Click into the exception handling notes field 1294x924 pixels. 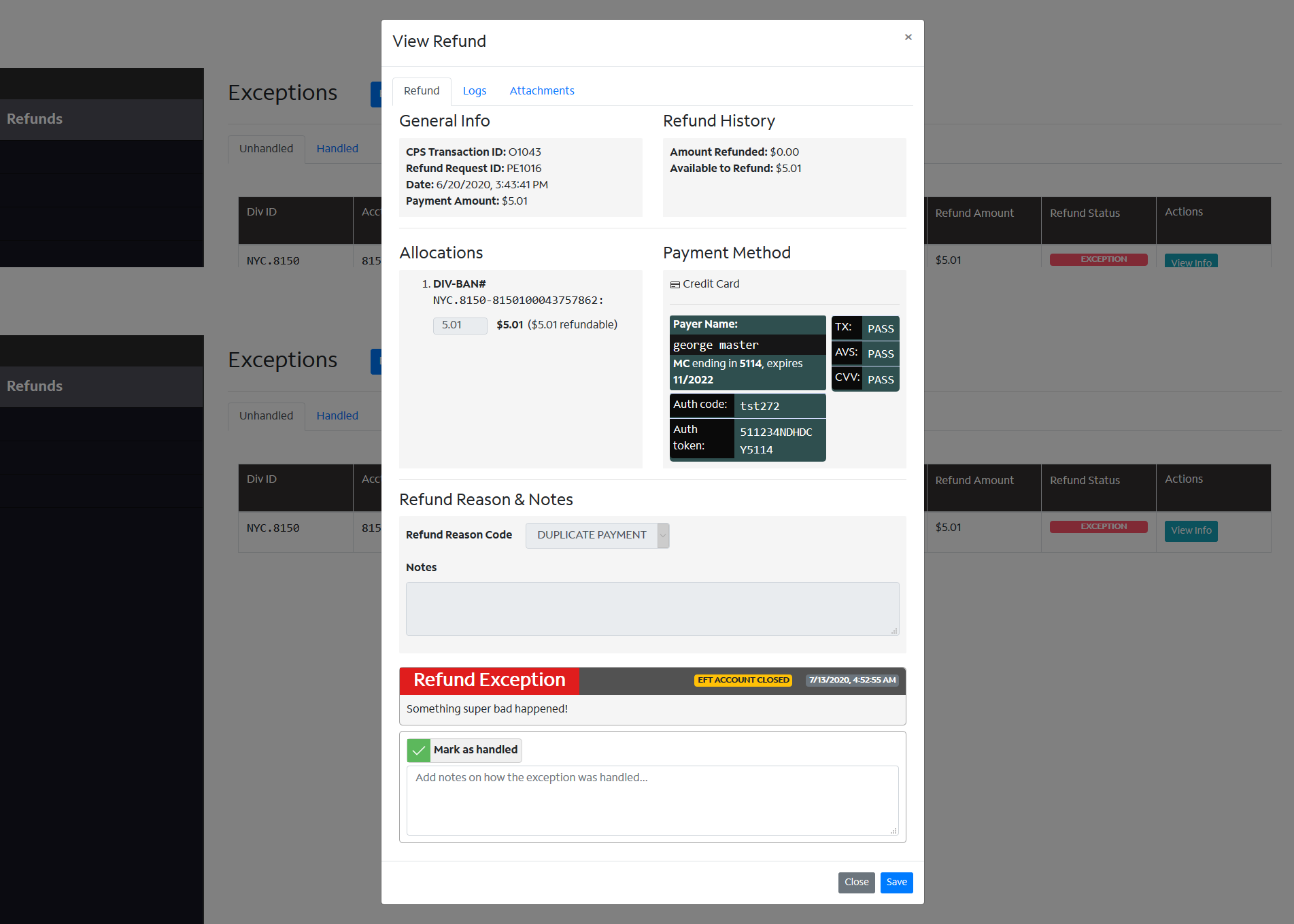tap(651, 800)
